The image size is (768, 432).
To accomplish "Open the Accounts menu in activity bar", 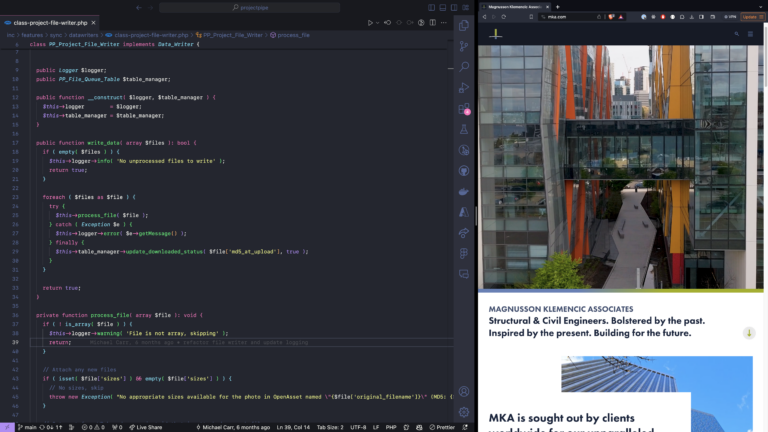I will pyautogui.click(x=464, y=391).
